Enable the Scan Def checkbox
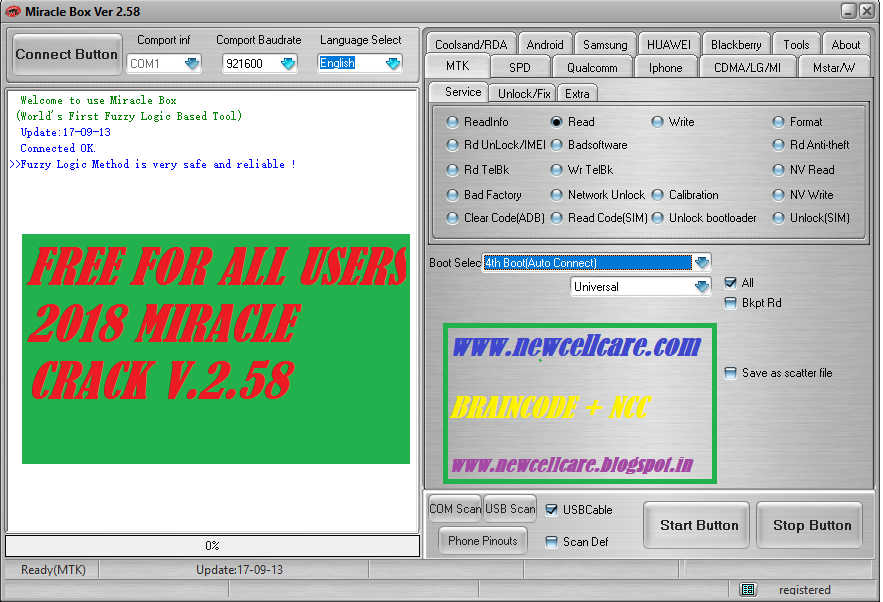 point(551,542)
